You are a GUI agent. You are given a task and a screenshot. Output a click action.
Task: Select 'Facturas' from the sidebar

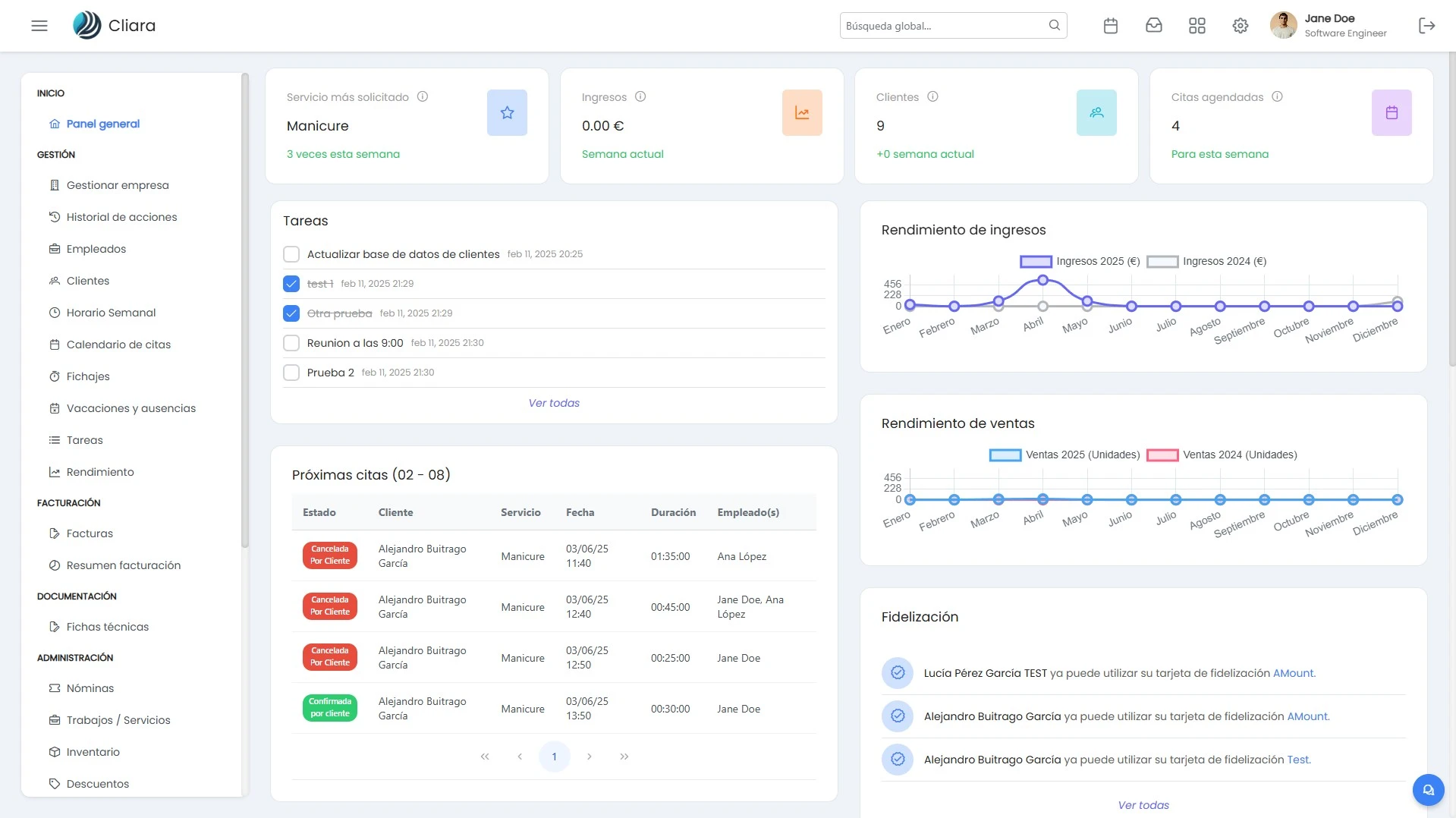point(90,533)
